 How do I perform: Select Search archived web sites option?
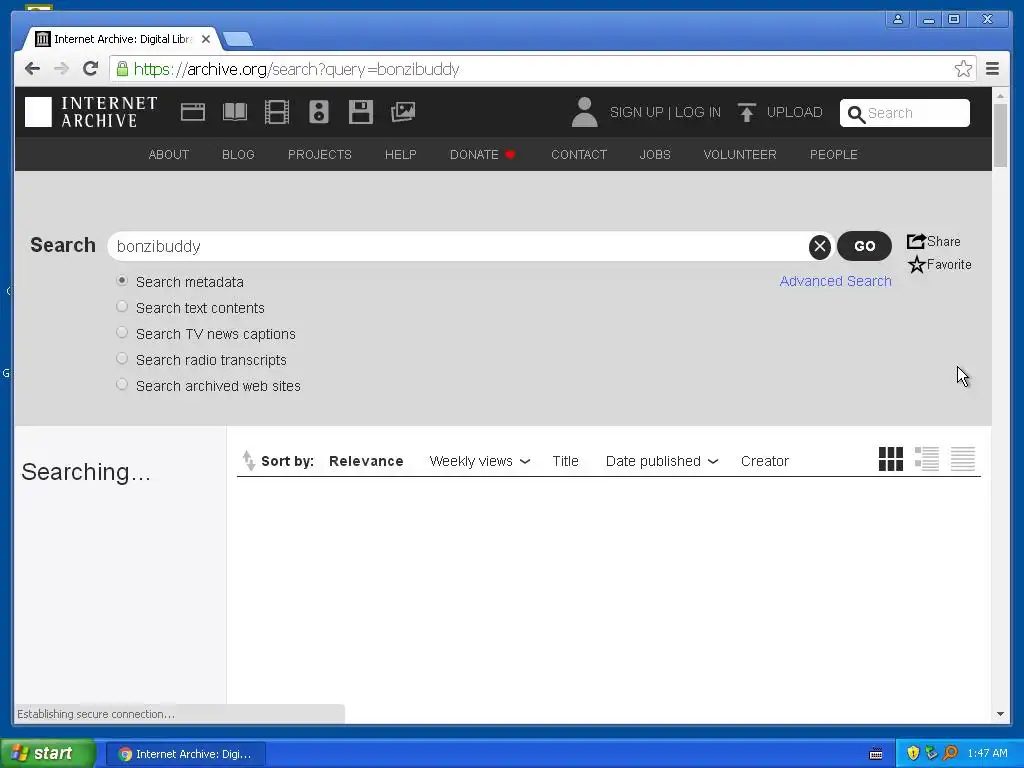coord(121,385)
